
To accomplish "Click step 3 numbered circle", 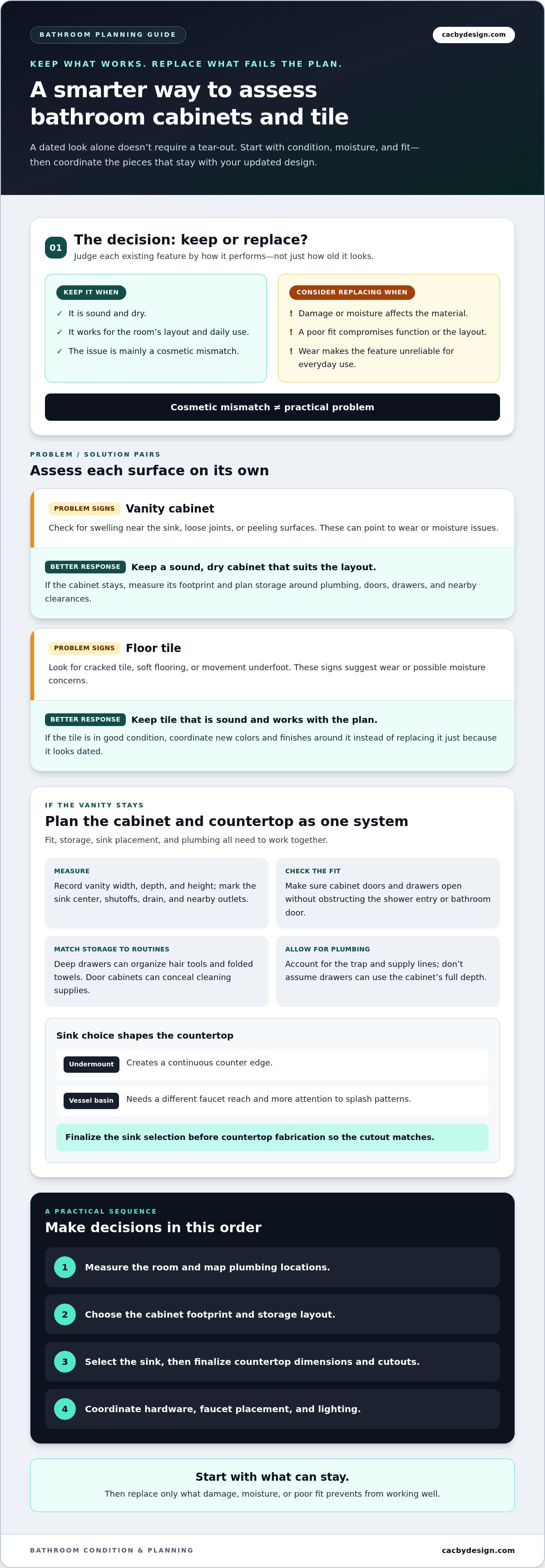I will (x=65, y=1362).
